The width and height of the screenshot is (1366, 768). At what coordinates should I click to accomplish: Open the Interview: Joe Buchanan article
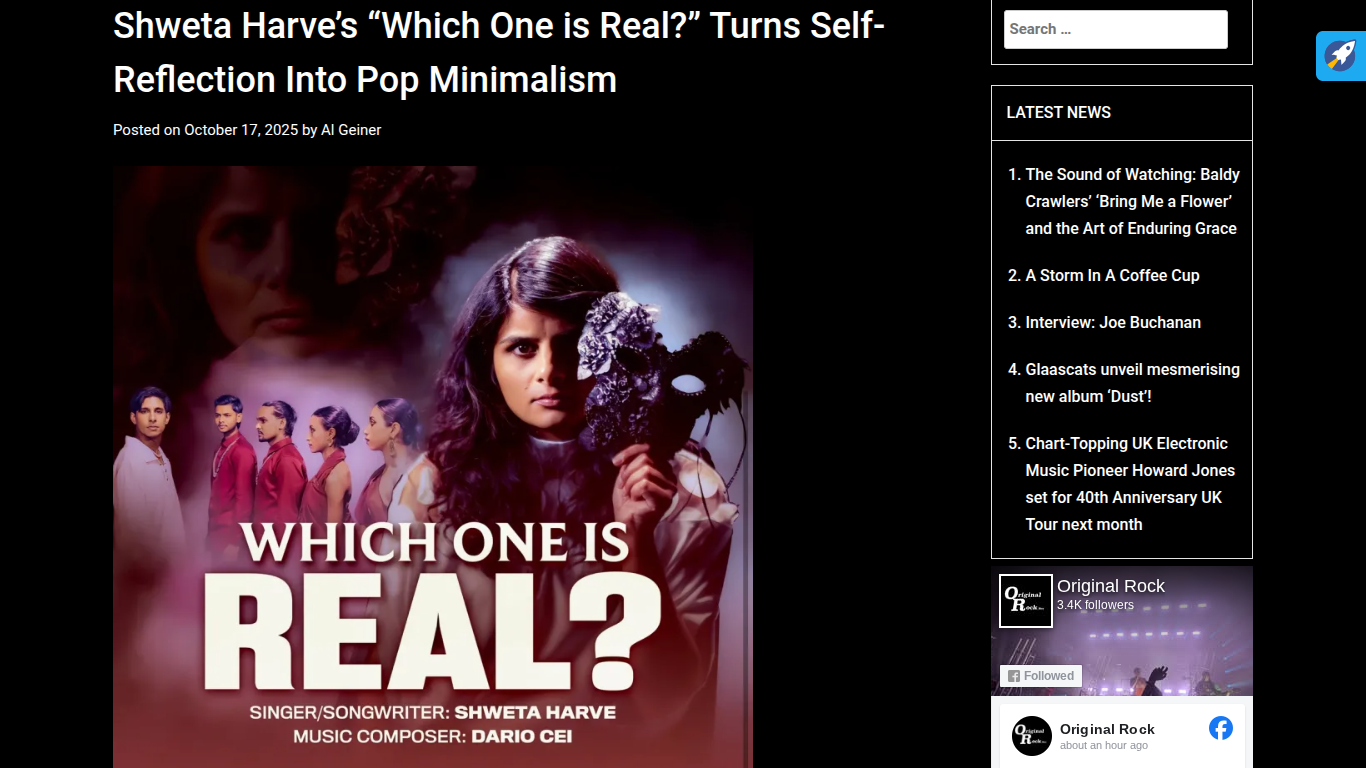[1113, 322]
